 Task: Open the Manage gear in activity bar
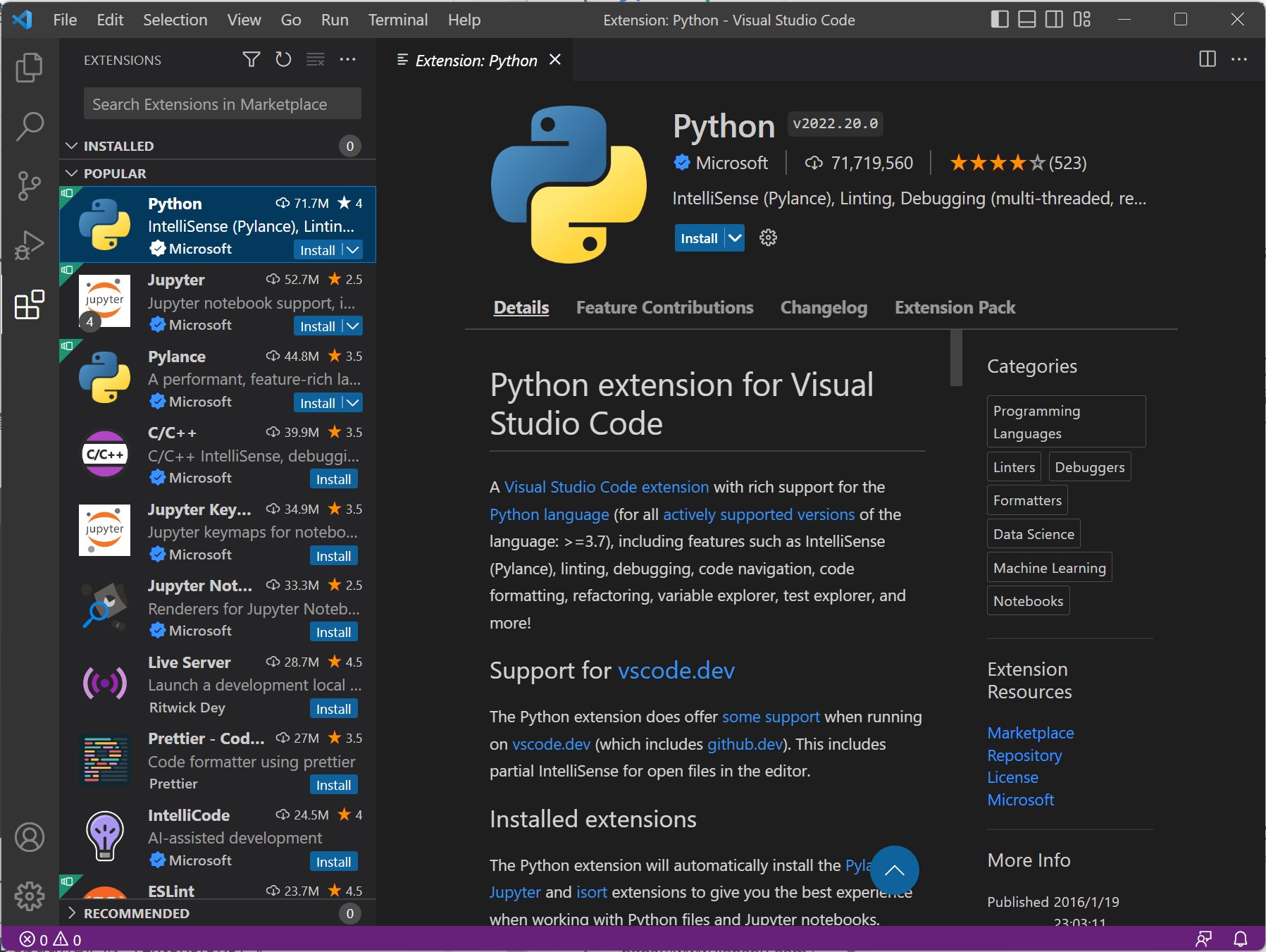coord(29,896)
